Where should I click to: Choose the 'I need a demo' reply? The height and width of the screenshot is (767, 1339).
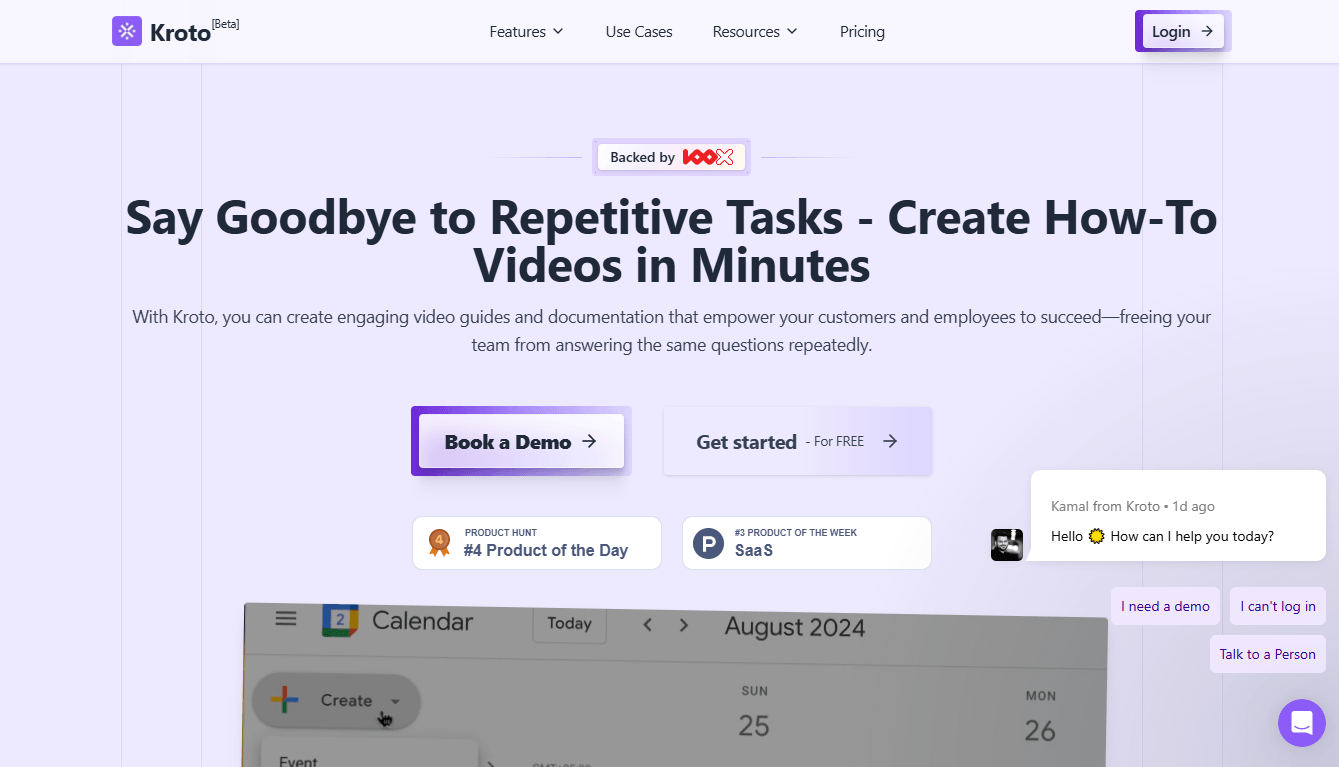[1165, 606]
